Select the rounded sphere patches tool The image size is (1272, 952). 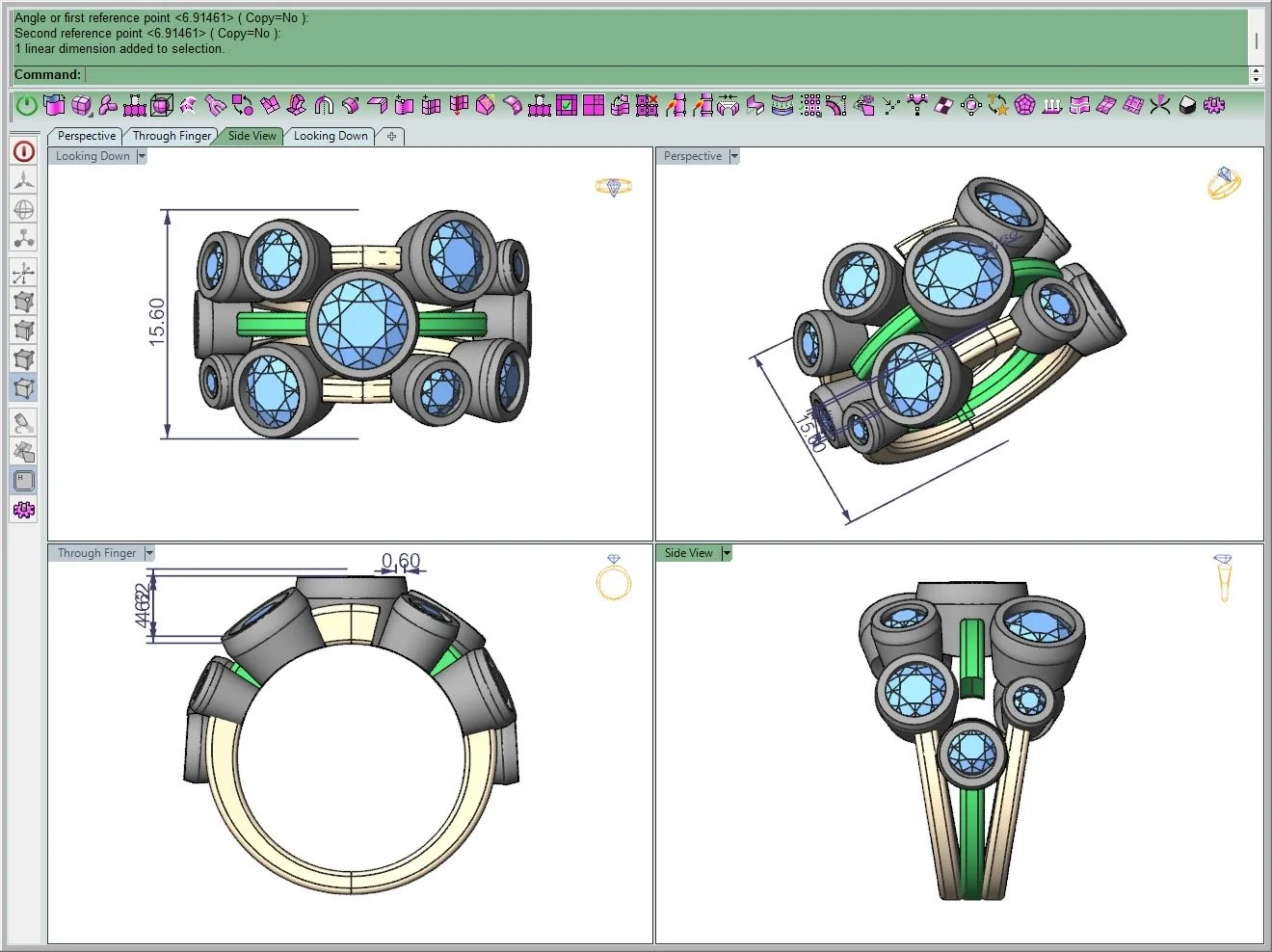point(81,105)
